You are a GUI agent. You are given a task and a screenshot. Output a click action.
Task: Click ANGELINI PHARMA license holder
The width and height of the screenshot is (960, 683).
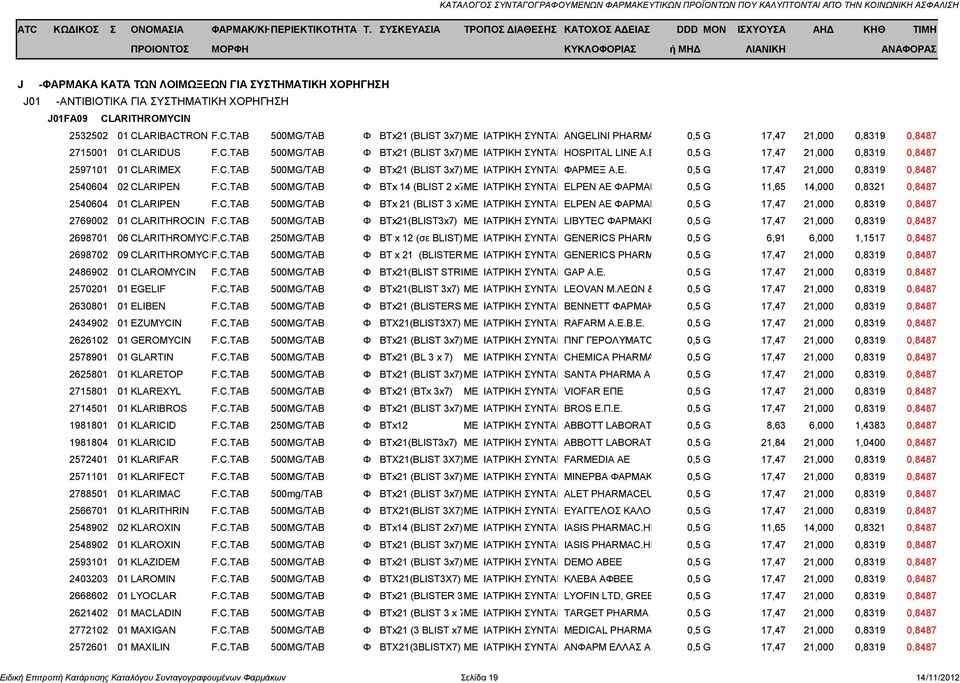(607, 136)
